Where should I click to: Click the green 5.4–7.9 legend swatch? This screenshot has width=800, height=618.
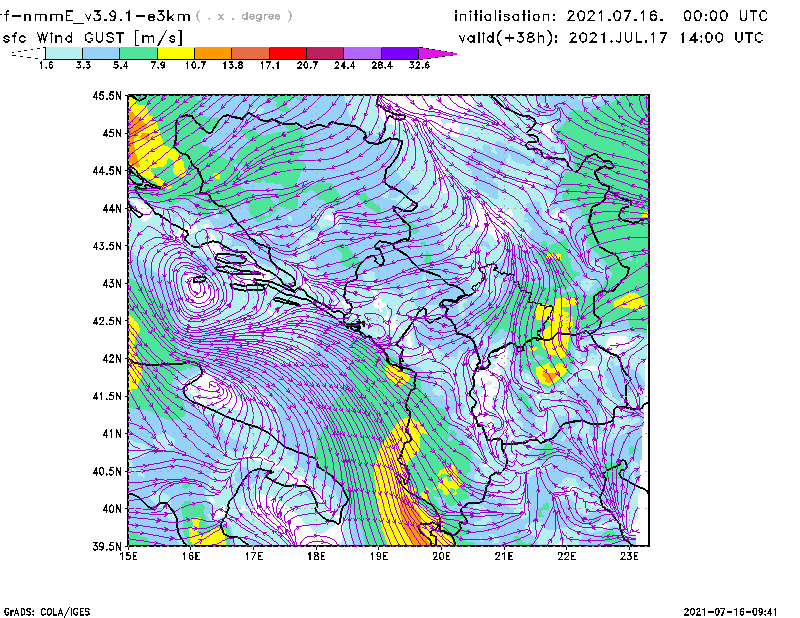pos(138,53)
